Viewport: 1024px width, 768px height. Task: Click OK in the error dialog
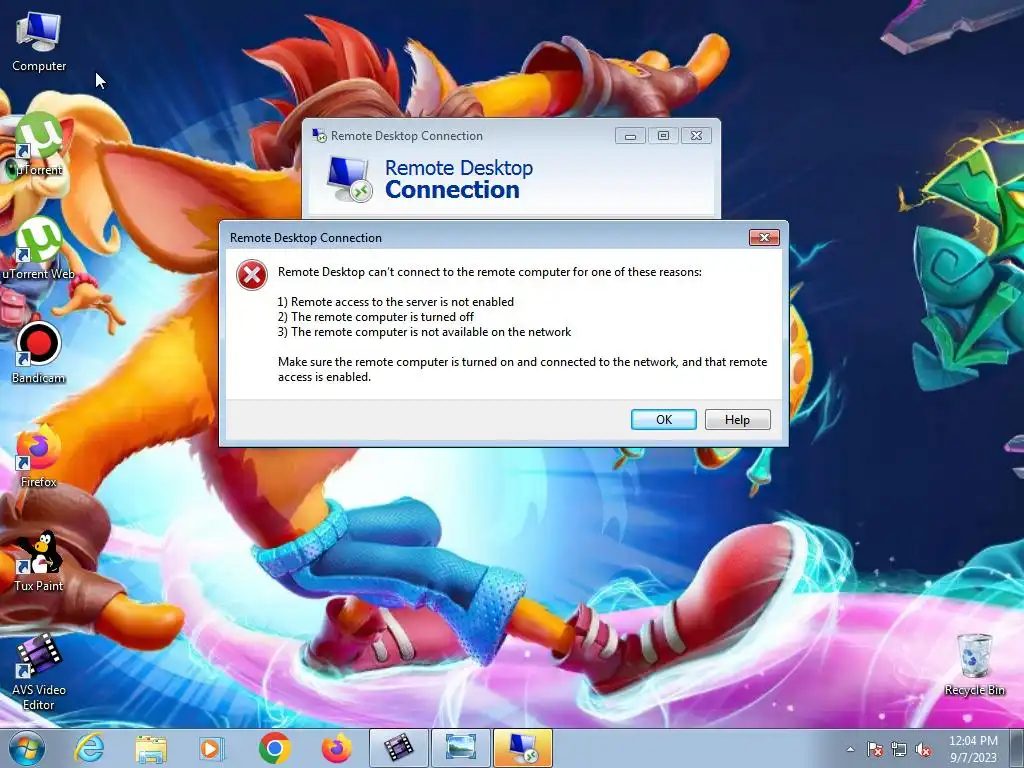[664, 419]
